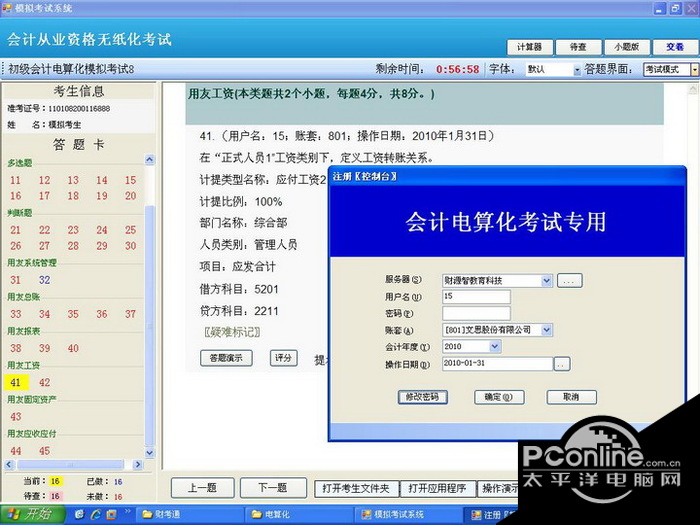Click the 操作日期 date field
Viewport: 700px width, 525px height.
tap(497, 364)
